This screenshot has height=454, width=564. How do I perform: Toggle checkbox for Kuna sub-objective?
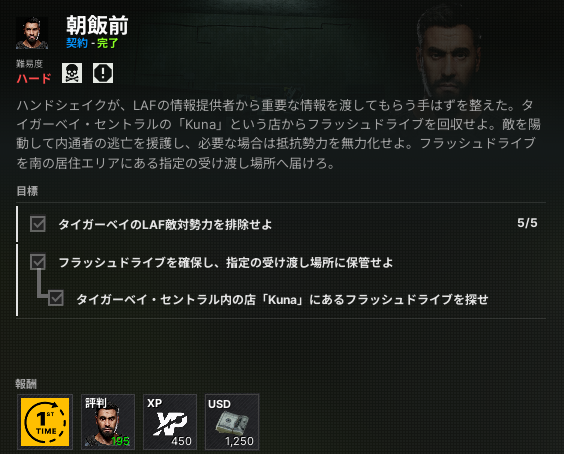pos(56,298)
